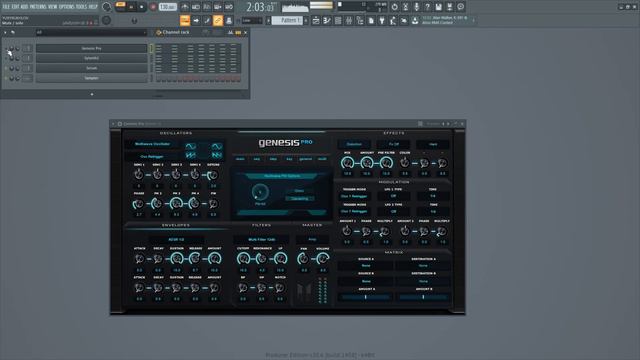The height and width of the screenshot is (360, 640).
Task: Open the PATTERNS menu
Action: (38, 7)
